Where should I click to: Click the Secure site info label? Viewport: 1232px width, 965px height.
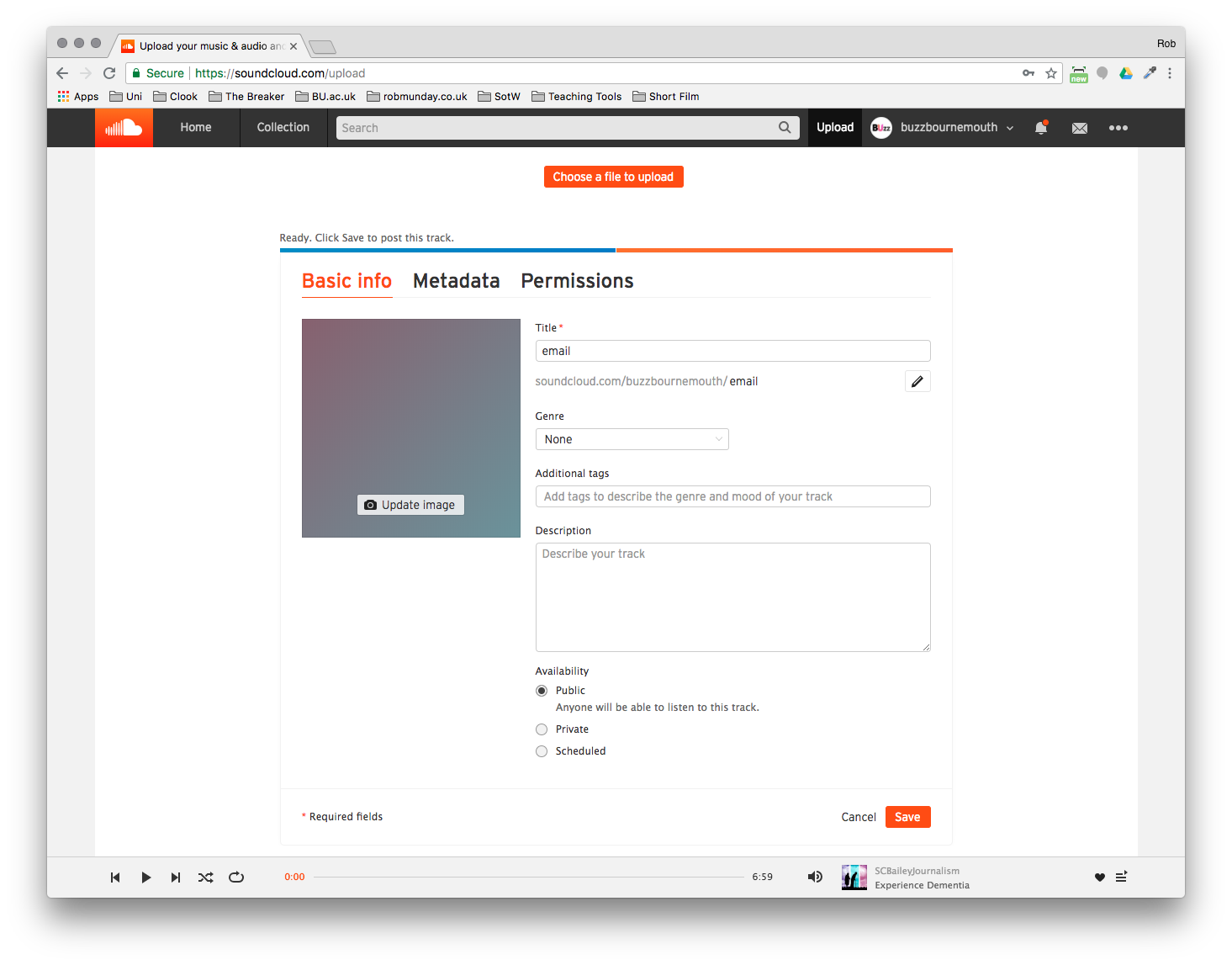click(x=158, y=73)
